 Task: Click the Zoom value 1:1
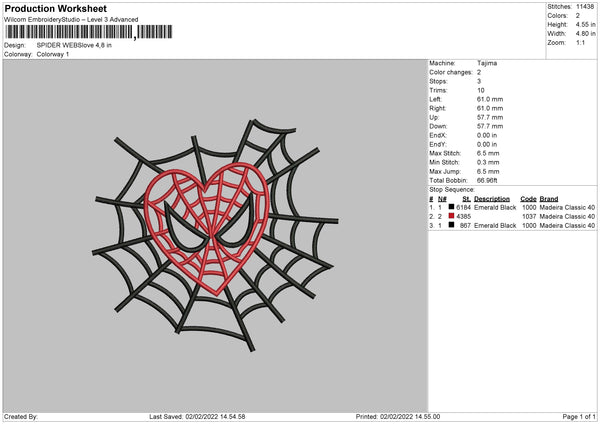(580, 42)
